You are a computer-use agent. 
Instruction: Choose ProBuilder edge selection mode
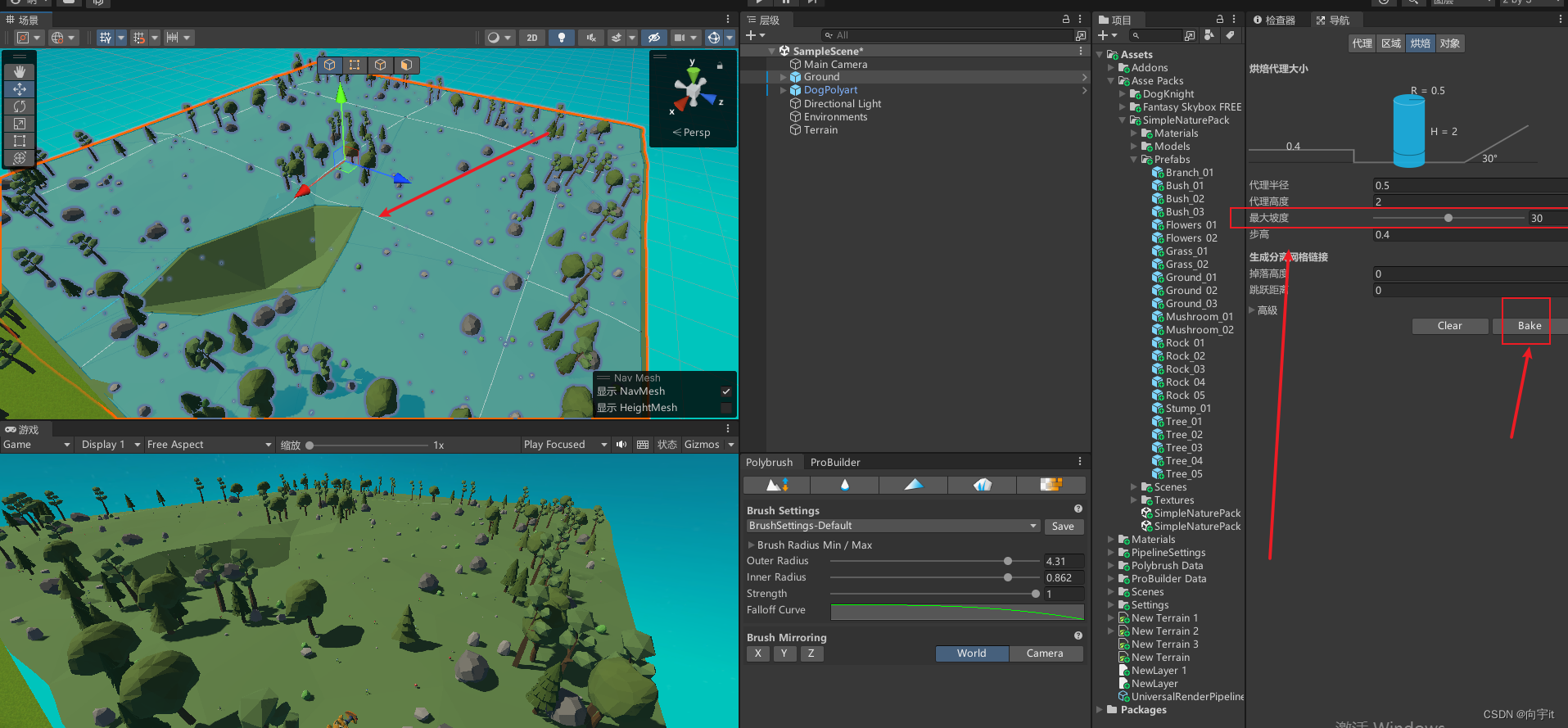coord(380,65)
